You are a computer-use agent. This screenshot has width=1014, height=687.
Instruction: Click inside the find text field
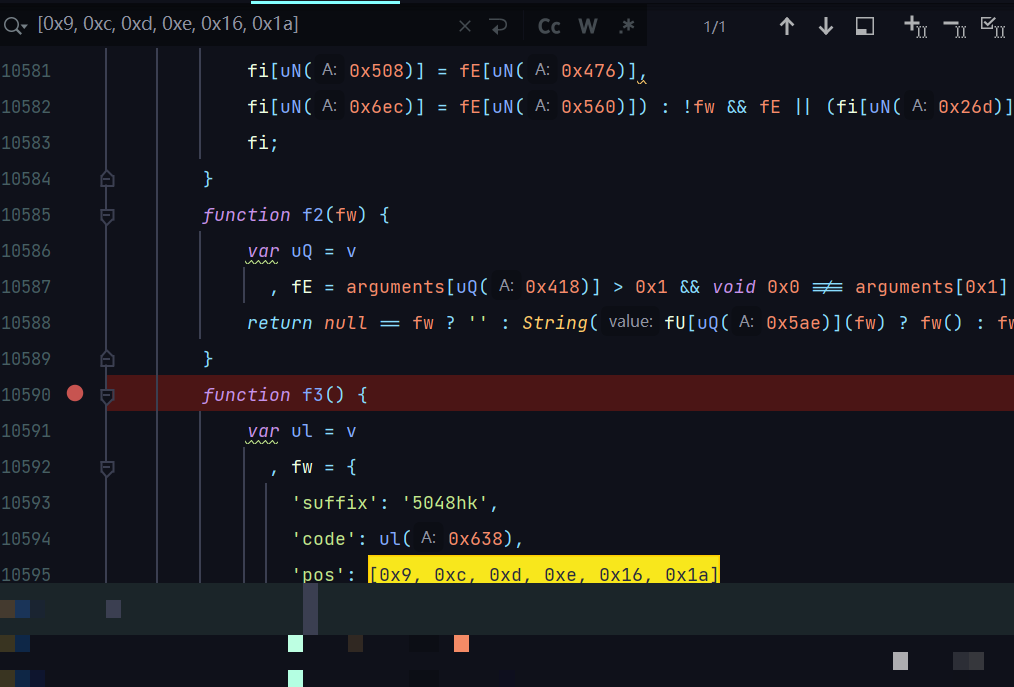click(240, 26)
